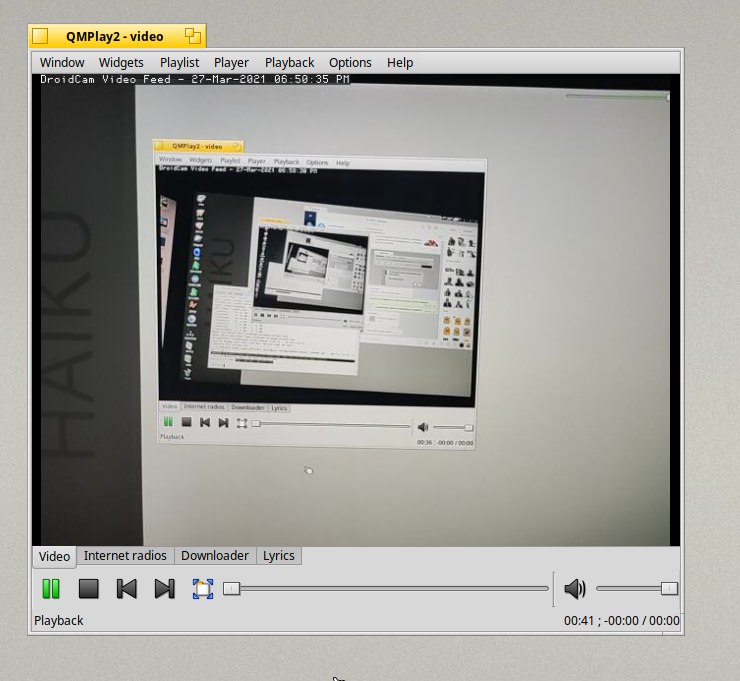Switch to the Internet radios tab
This screenshot has height=681, width=740.
(125, 555)
